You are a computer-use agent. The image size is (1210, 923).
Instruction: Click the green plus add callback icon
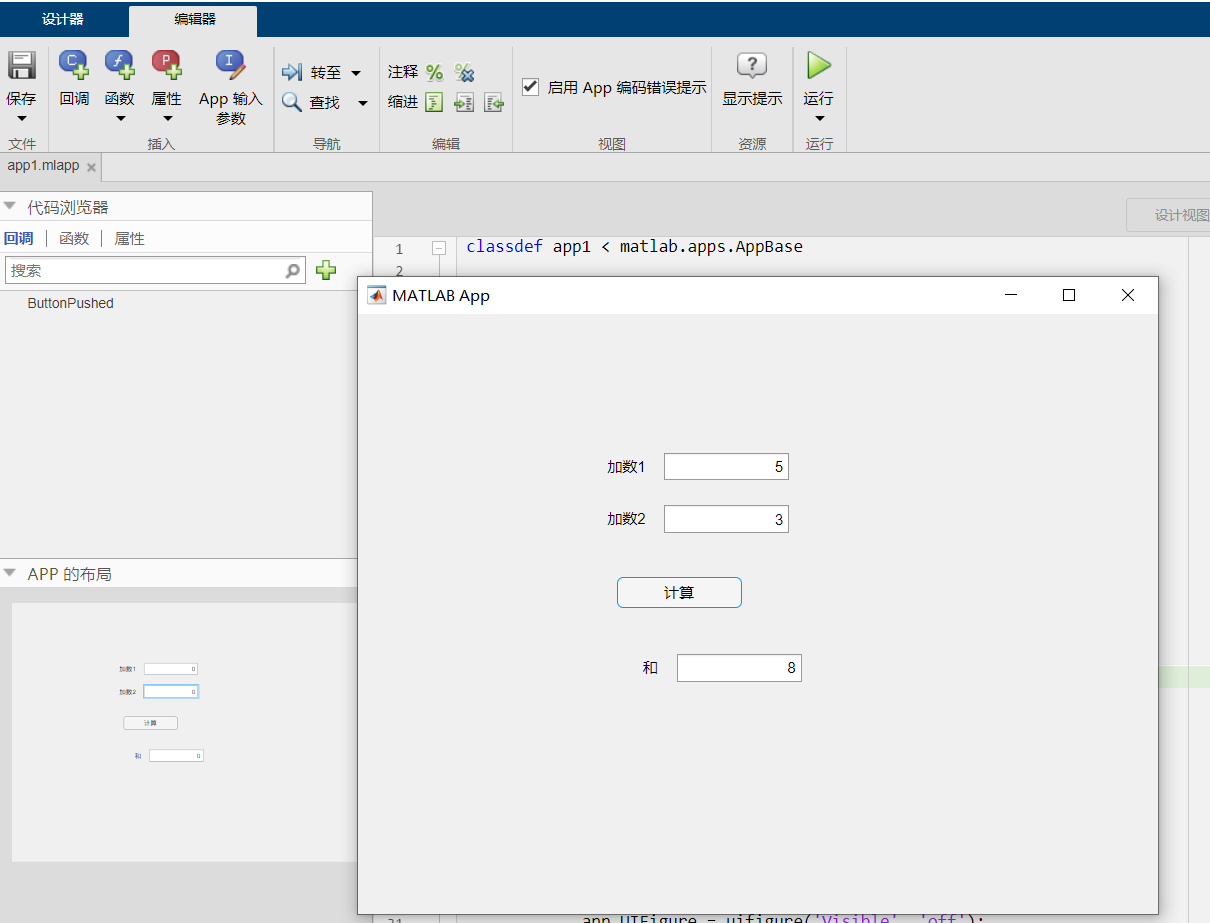pos(326,270)
